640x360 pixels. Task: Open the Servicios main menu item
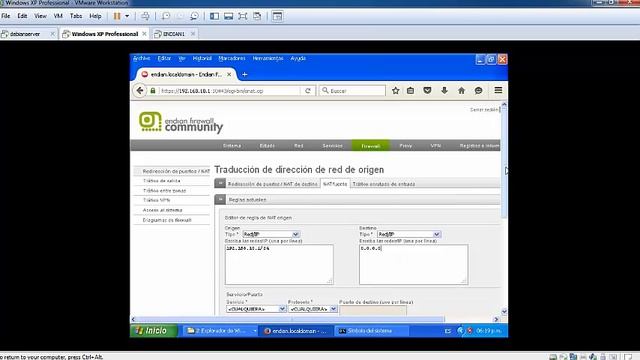coord(333,146)
